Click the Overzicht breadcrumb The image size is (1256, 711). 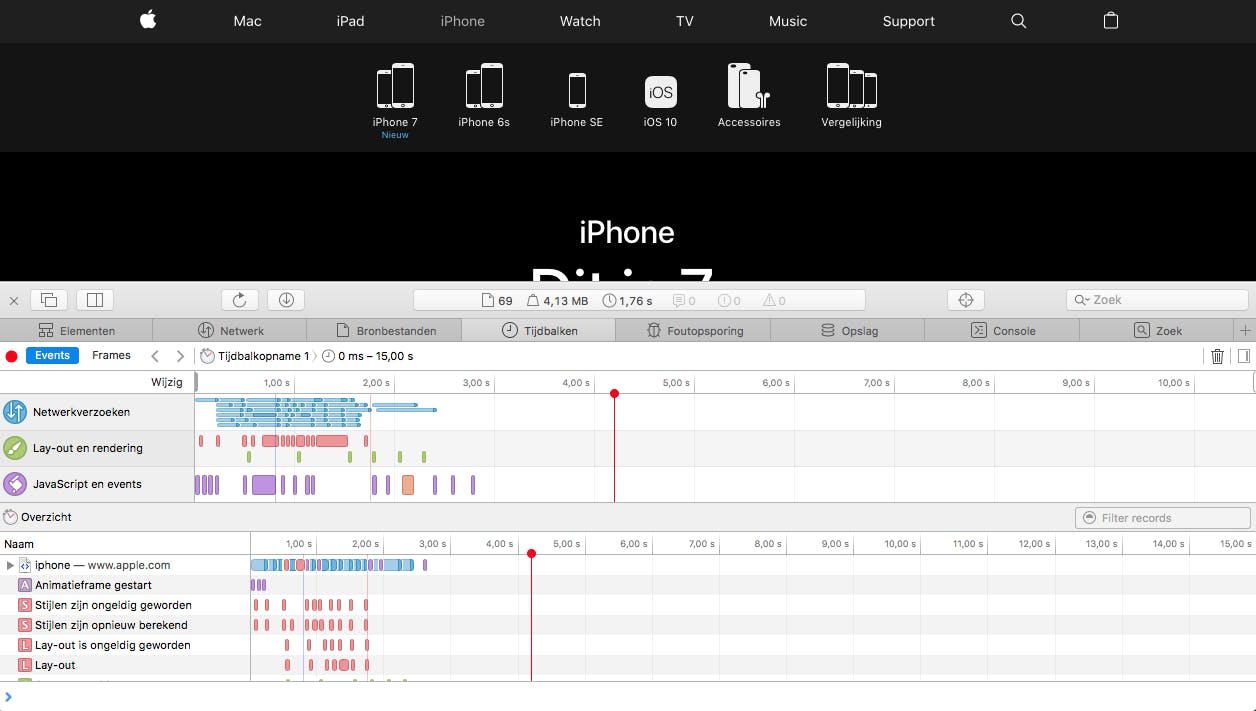[38, 517]
